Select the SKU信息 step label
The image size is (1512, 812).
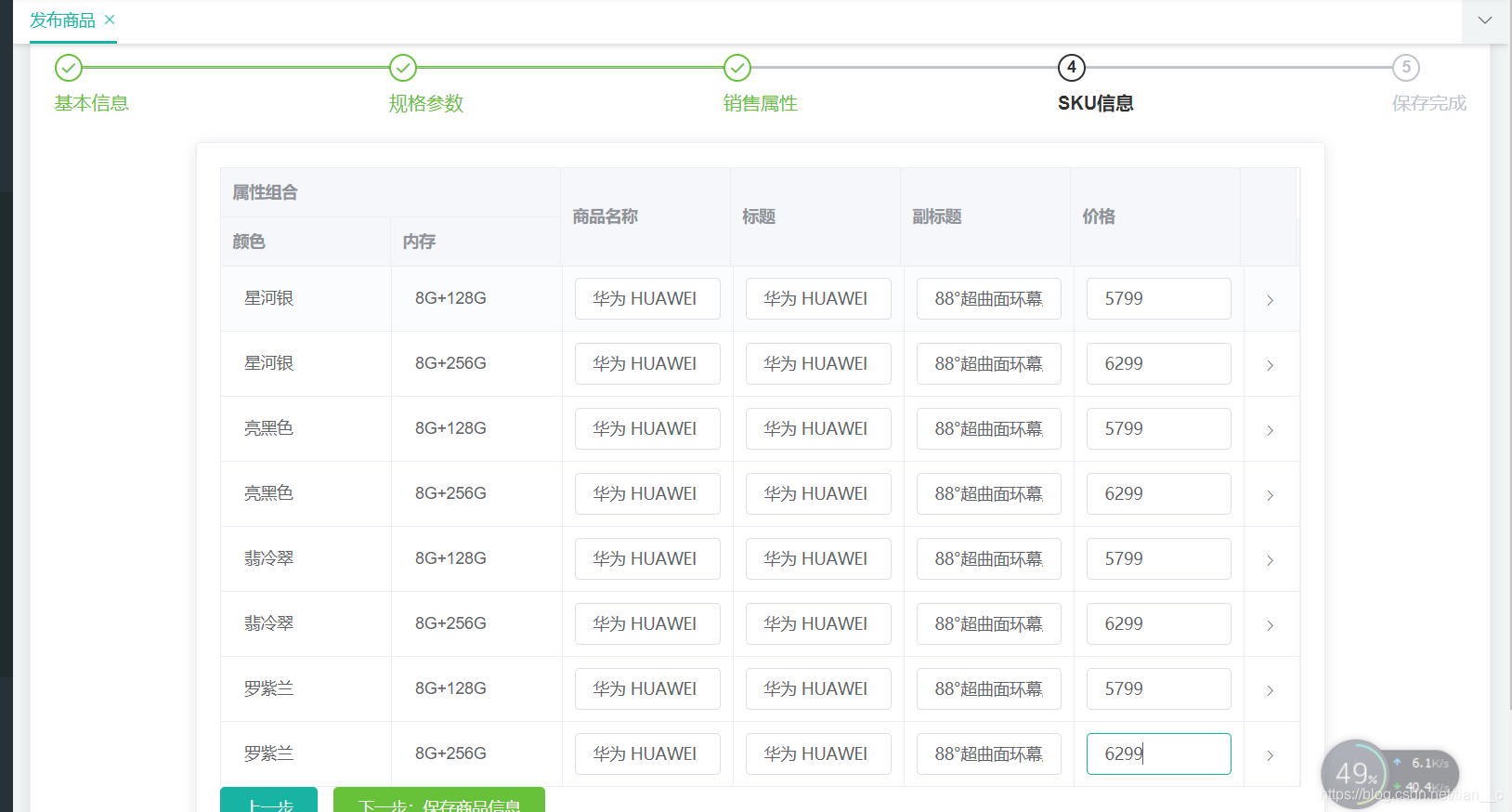pyautogui.click(x=1096, y=103)
